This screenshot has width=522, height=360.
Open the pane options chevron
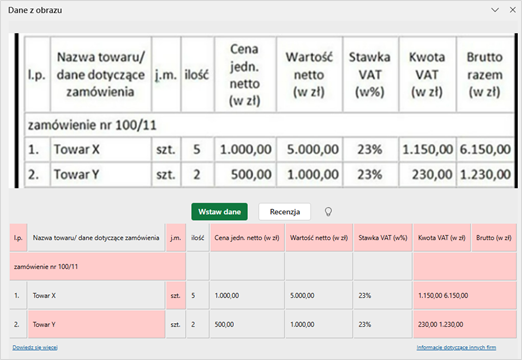coord(495,10)
